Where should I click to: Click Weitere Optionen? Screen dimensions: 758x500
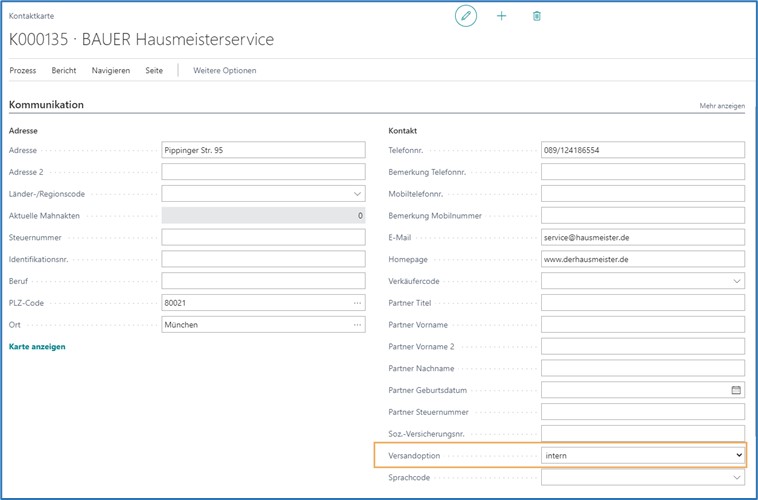click(x=224, y=71)
